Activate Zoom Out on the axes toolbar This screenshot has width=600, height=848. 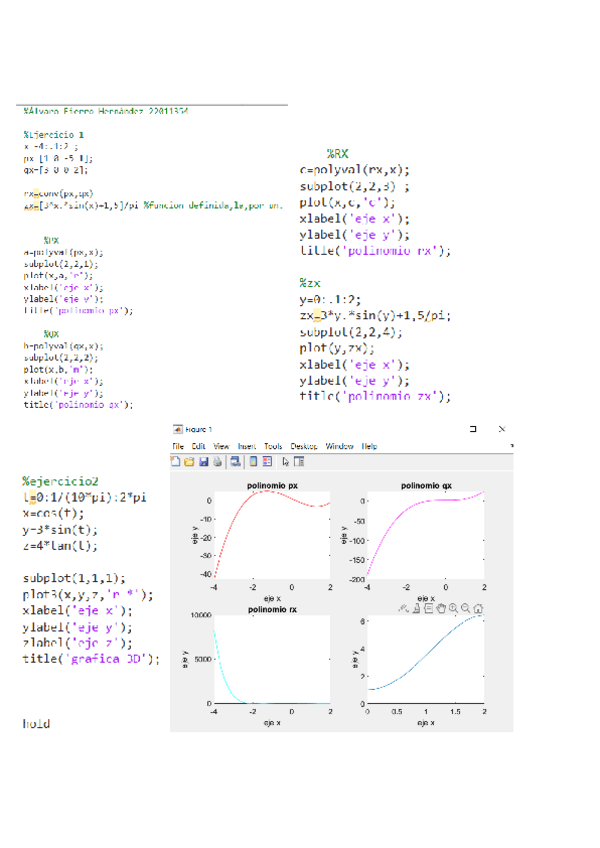point(467,607)
